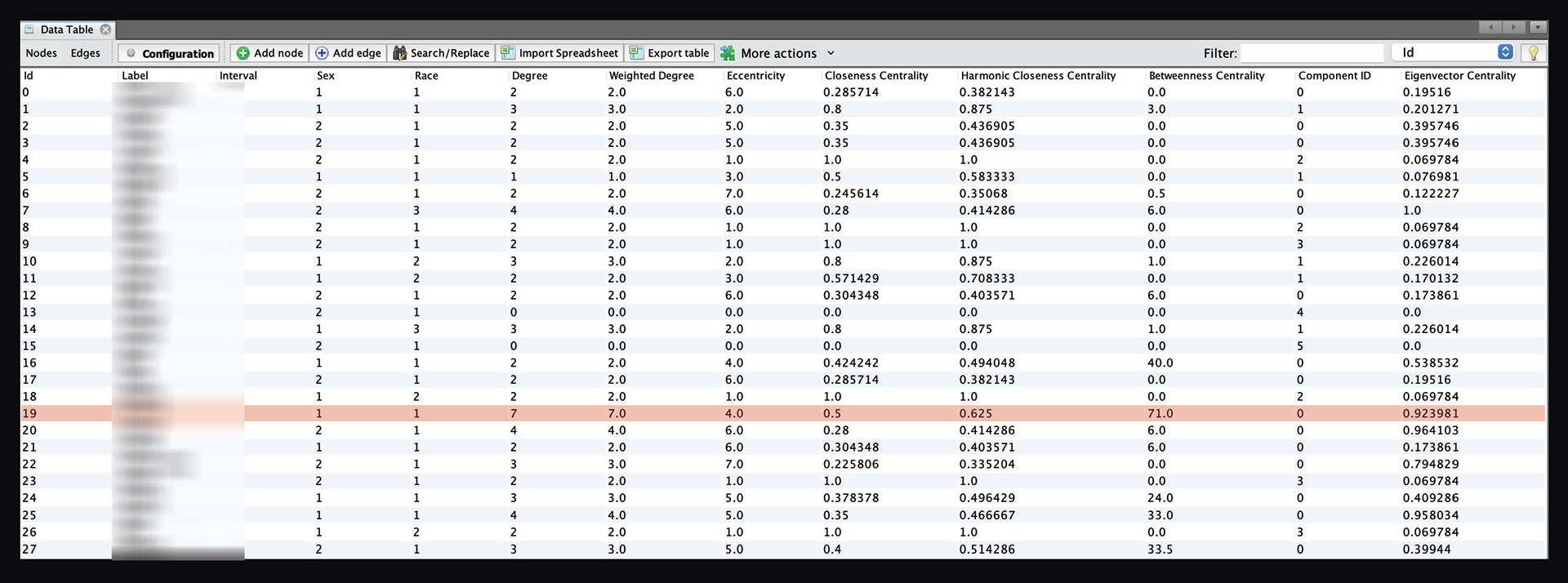Sort by the Sex column header
Image resolution: width=1568 pixels, height=583 pixels.
click(x=360, y=75)
